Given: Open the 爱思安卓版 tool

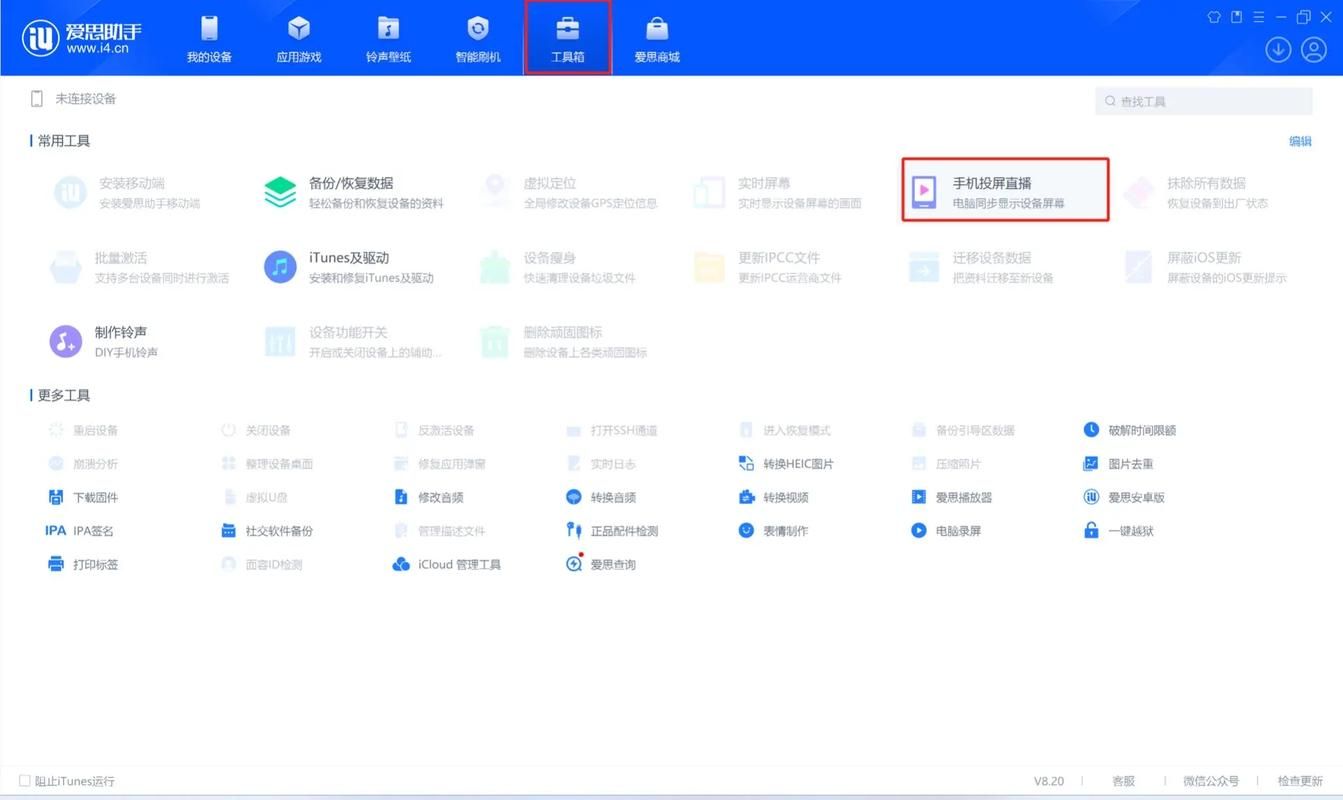Looking at the screenshot, I should click(1124, 497).
